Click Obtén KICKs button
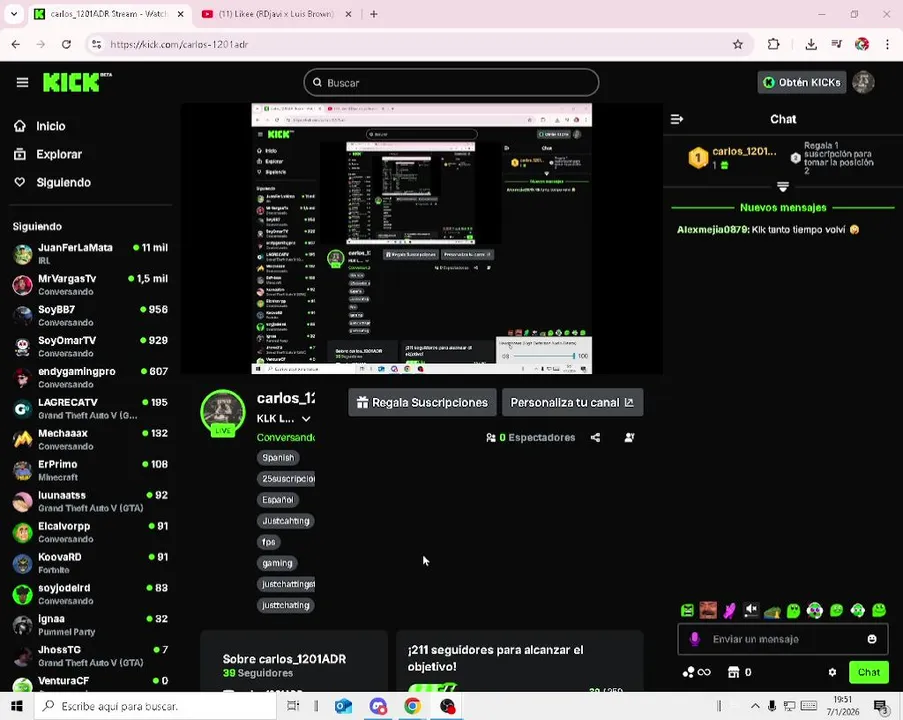This screenshot has height=720, width=903. coord(802,82)
